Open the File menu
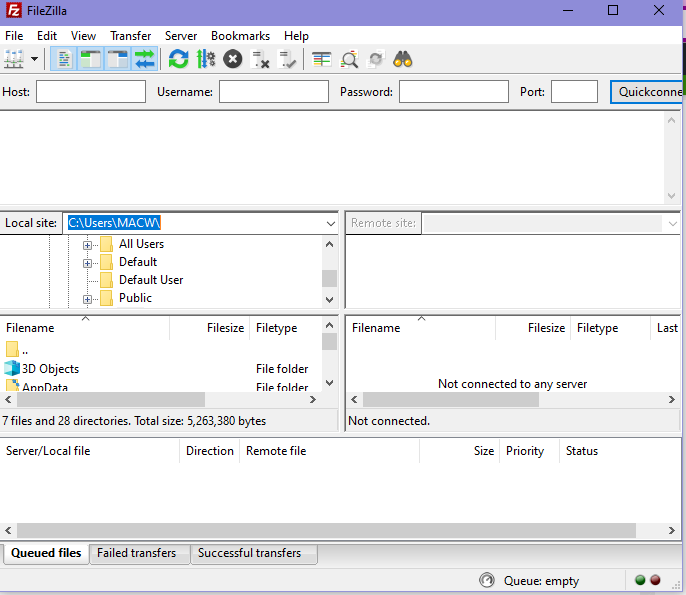Viewport: 686px width, 595px height. pos(14,36)
